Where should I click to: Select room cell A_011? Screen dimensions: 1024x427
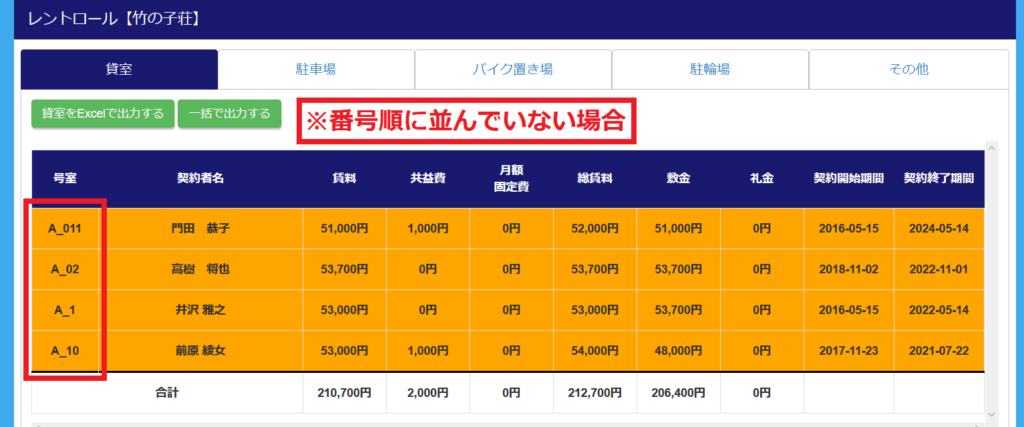(66, 229)
